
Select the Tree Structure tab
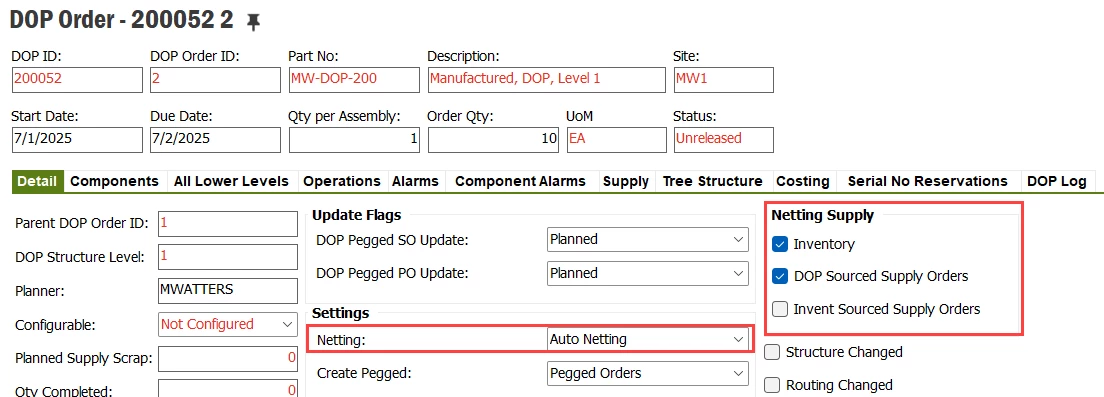(713, 181)
